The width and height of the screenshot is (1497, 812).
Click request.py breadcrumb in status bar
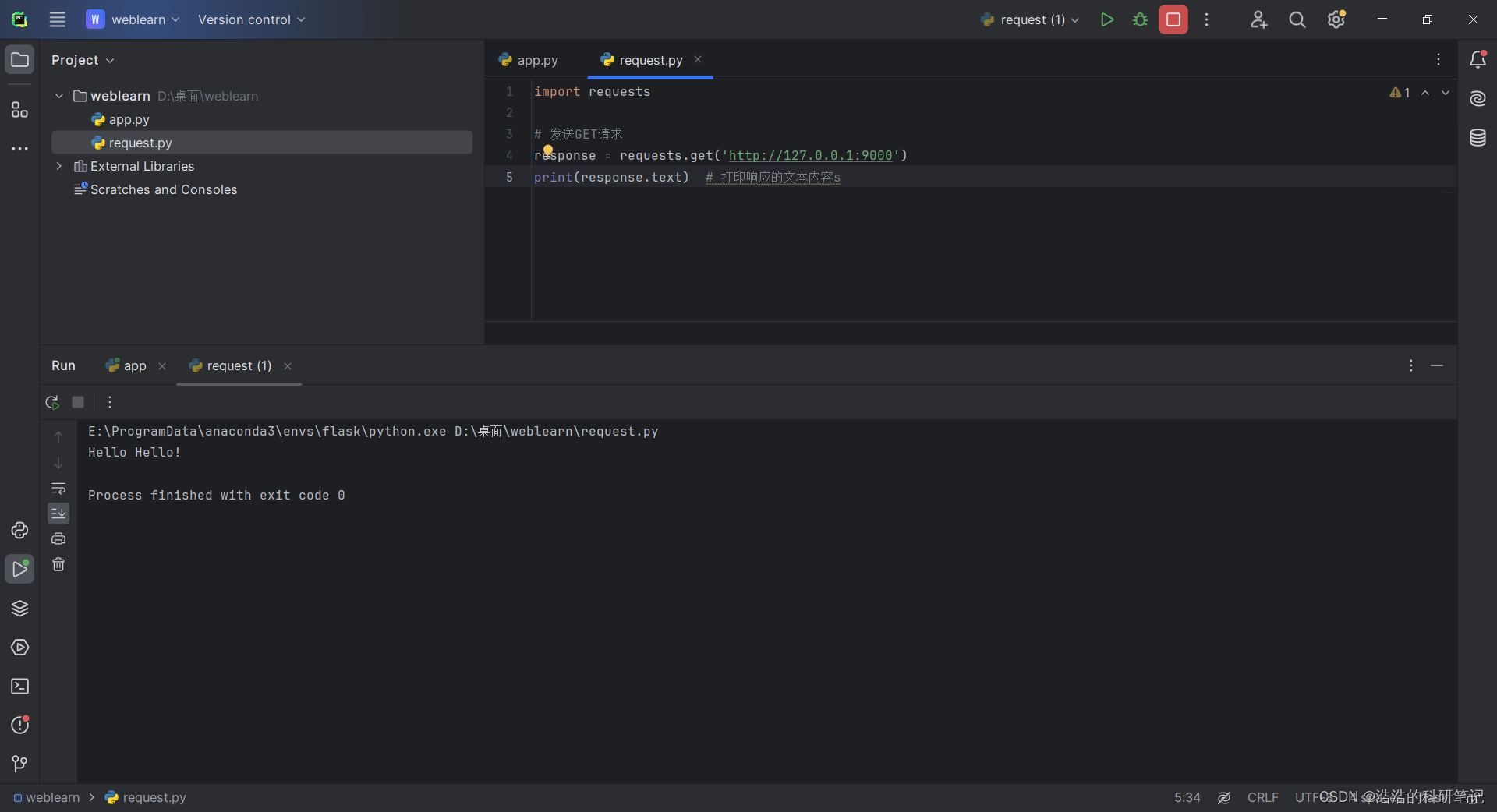(x=146, y=797)
